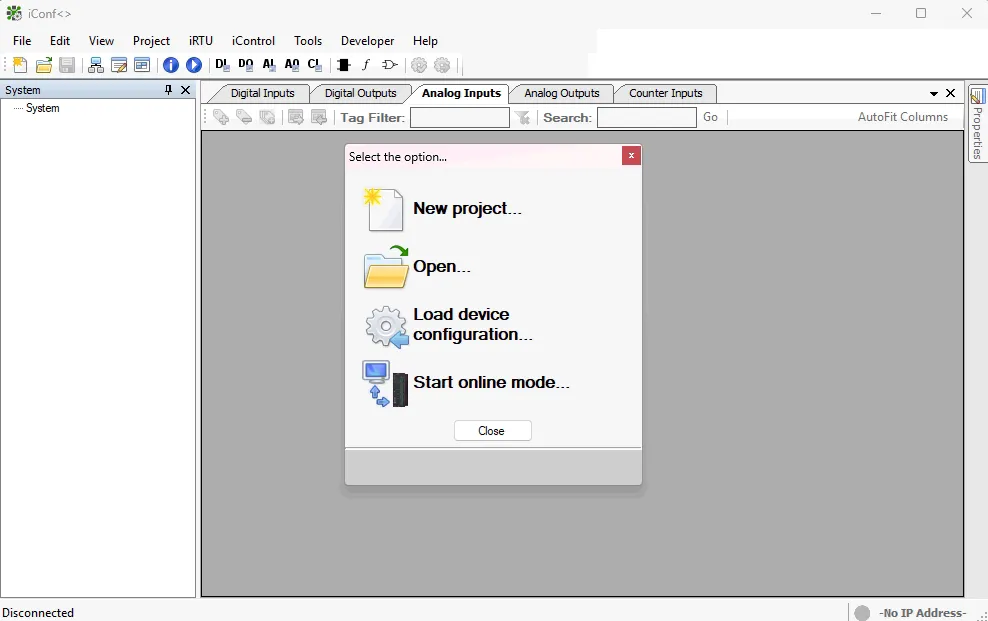Switch to the Analog Outputs tab
This screenshot has width=988, height=621.
561,93
